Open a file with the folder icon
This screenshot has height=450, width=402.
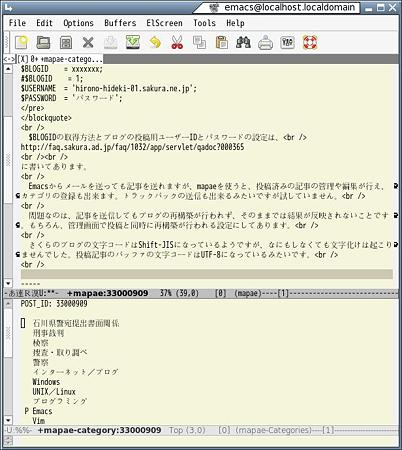point(43,42)
